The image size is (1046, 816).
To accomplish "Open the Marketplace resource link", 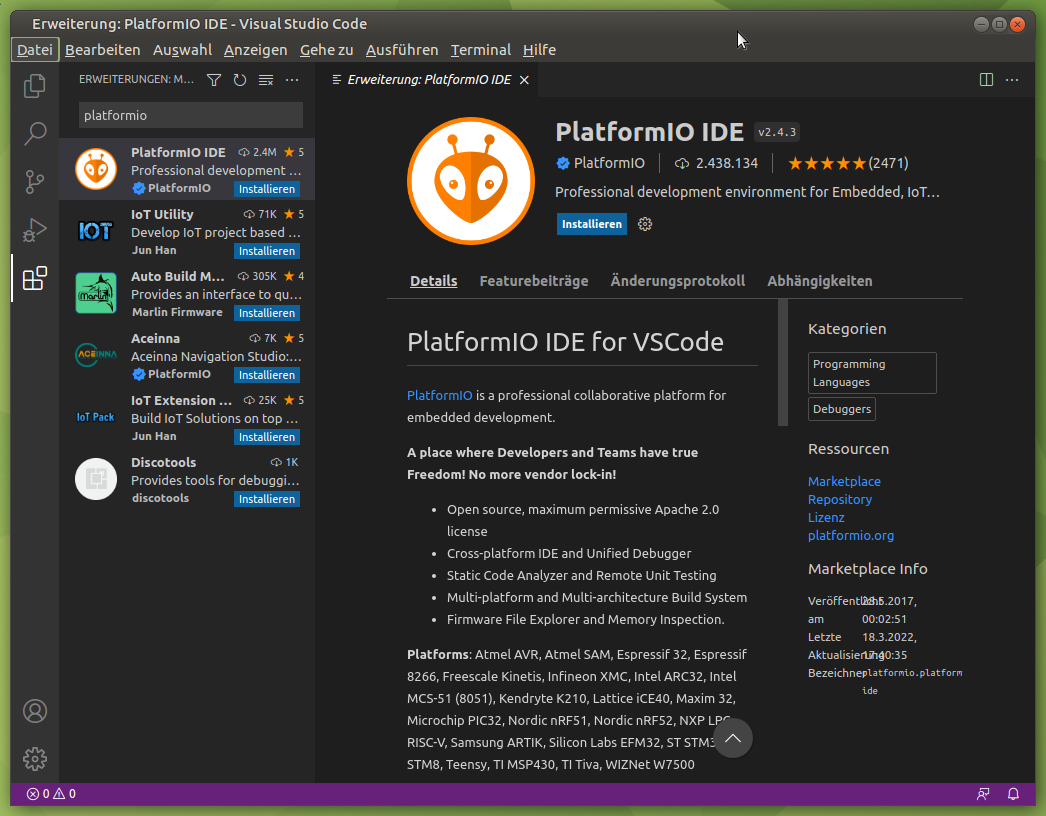I will point(844,481).
